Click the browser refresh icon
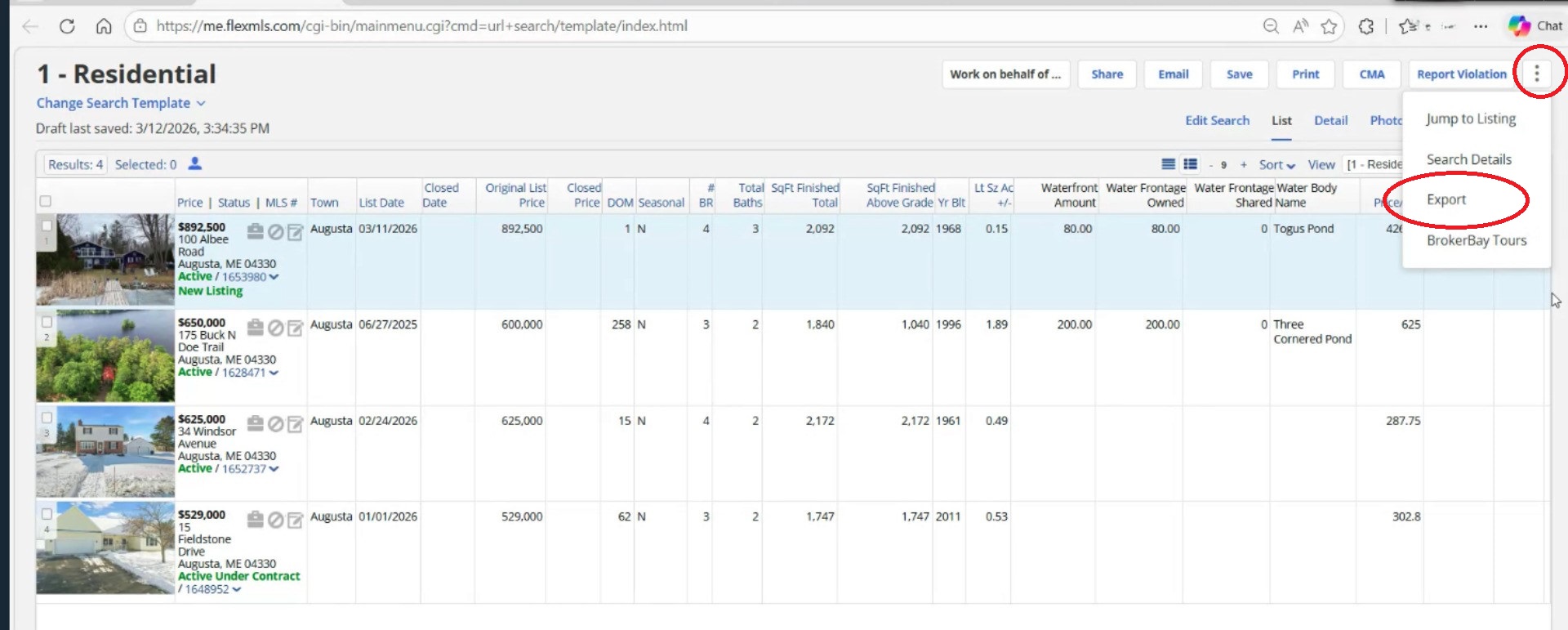This screenshot has width=1568, height=630. (x=67, y=26)
